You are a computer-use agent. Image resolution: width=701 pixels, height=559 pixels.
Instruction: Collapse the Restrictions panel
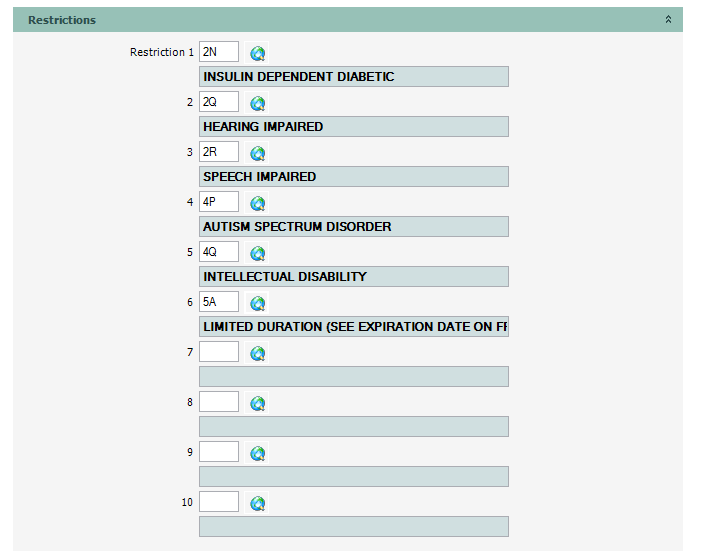pyautogui.click(x=668, y=20)
